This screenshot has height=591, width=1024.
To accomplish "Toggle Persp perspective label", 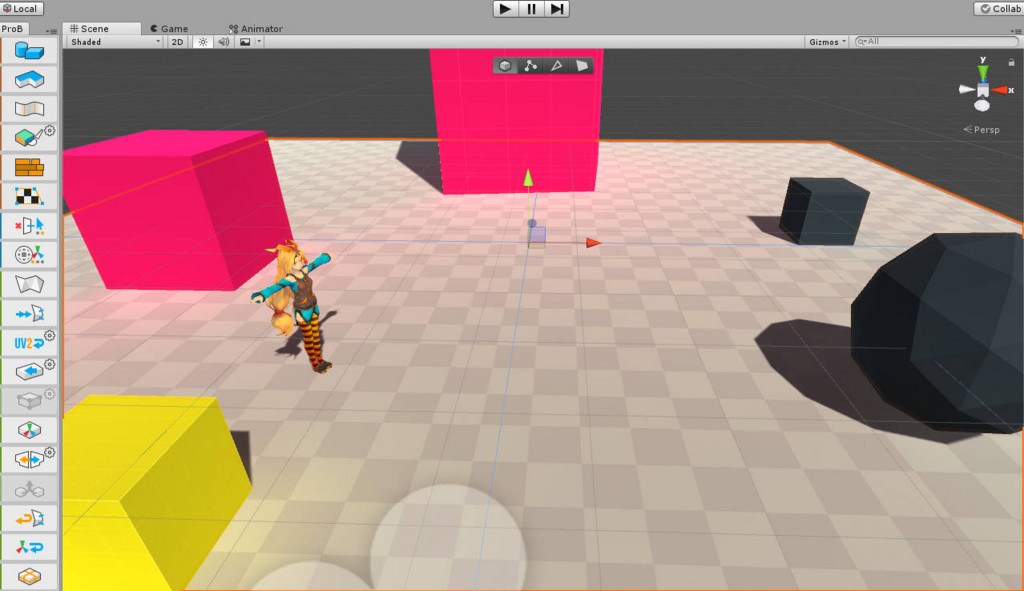I will click(982, 129).
